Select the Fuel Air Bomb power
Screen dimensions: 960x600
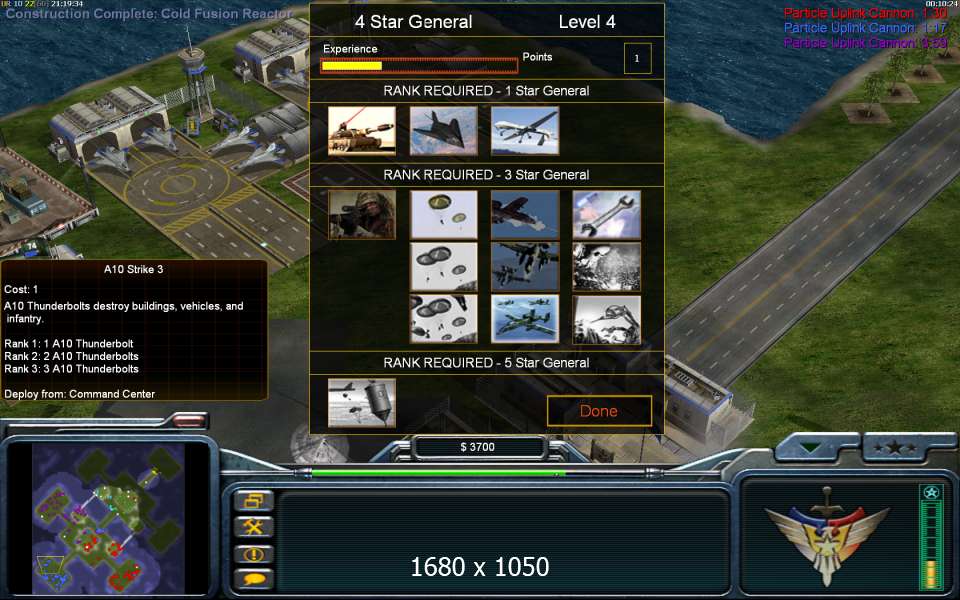(x=362, y=403)
